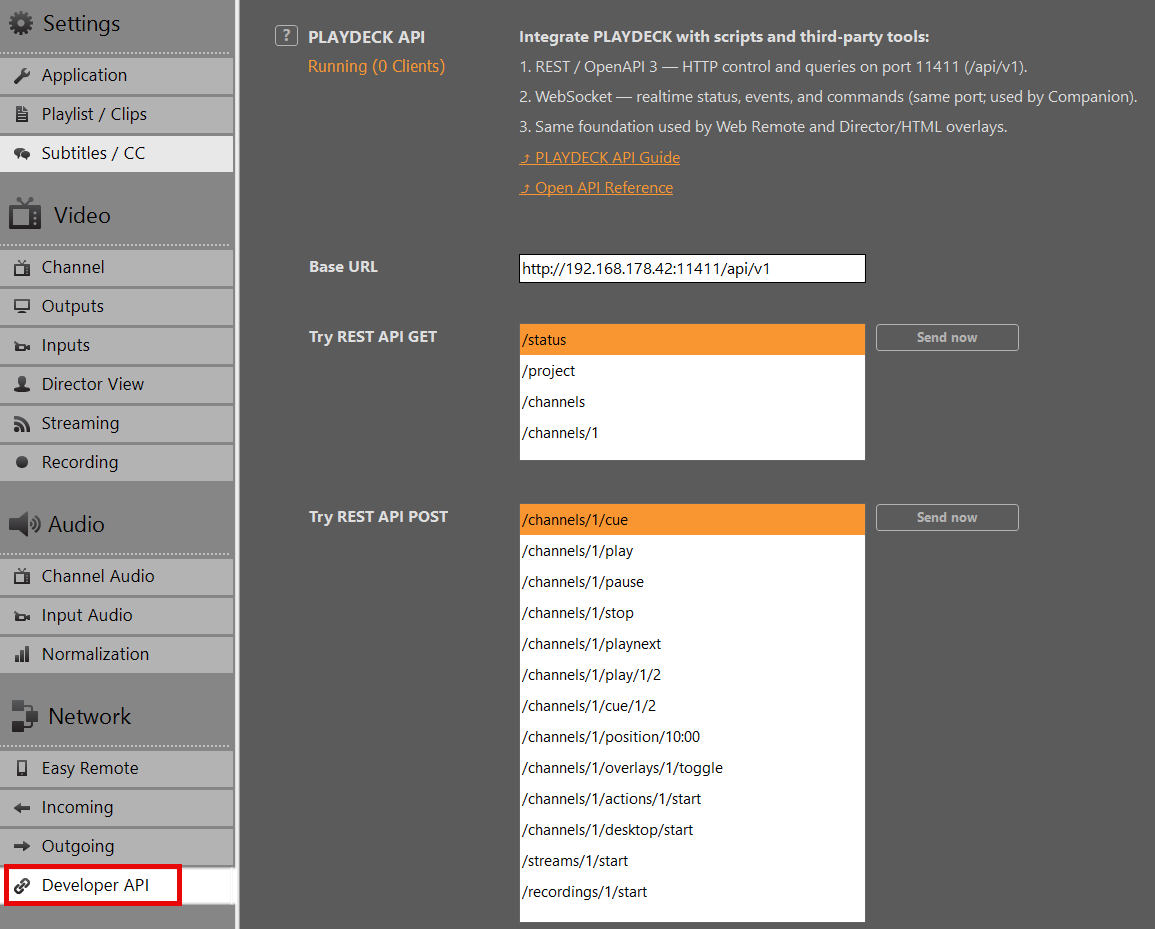The height and width of the screenshot is (929, 1155).
Task: Select /channels/1 in the GET list
Action: 692,432
